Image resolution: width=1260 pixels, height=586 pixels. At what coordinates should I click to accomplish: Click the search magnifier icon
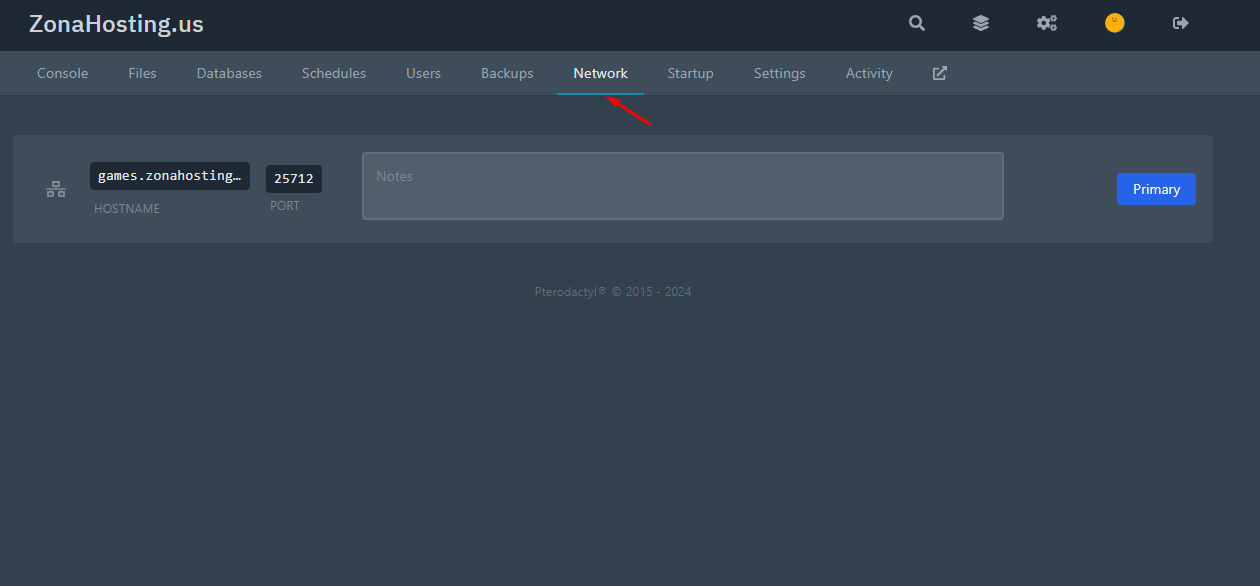(x=916, y=23)
